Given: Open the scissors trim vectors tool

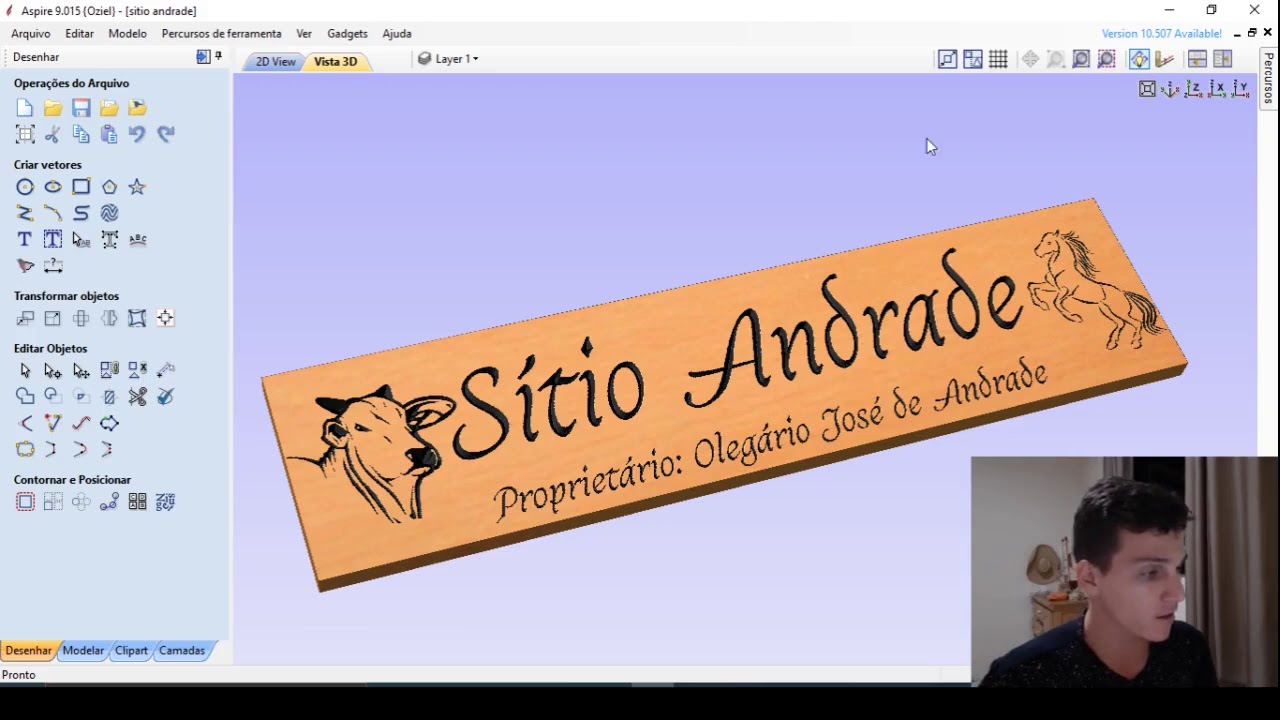Looking at the screenshot, I should click(x=137, y=397).
